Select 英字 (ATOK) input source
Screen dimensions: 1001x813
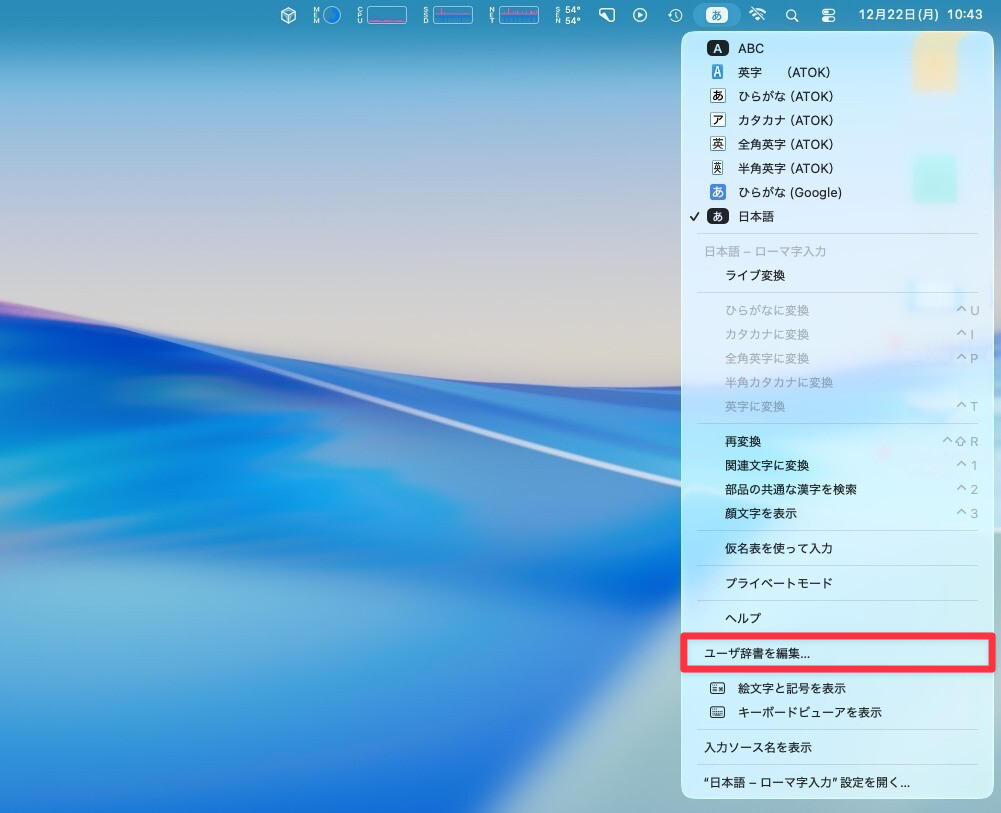838,73
